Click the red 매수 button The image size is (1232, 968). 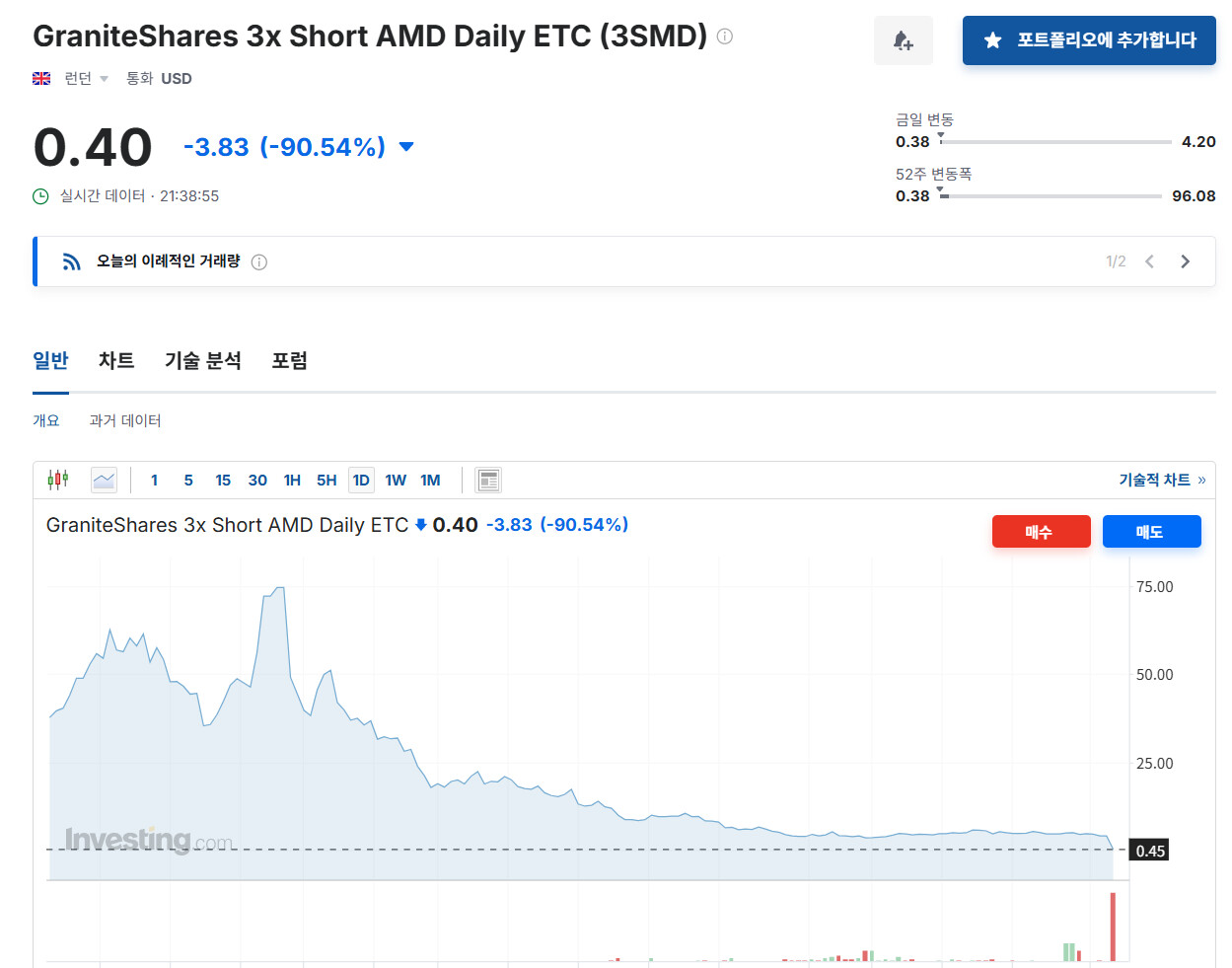(x=1041, y=532)
